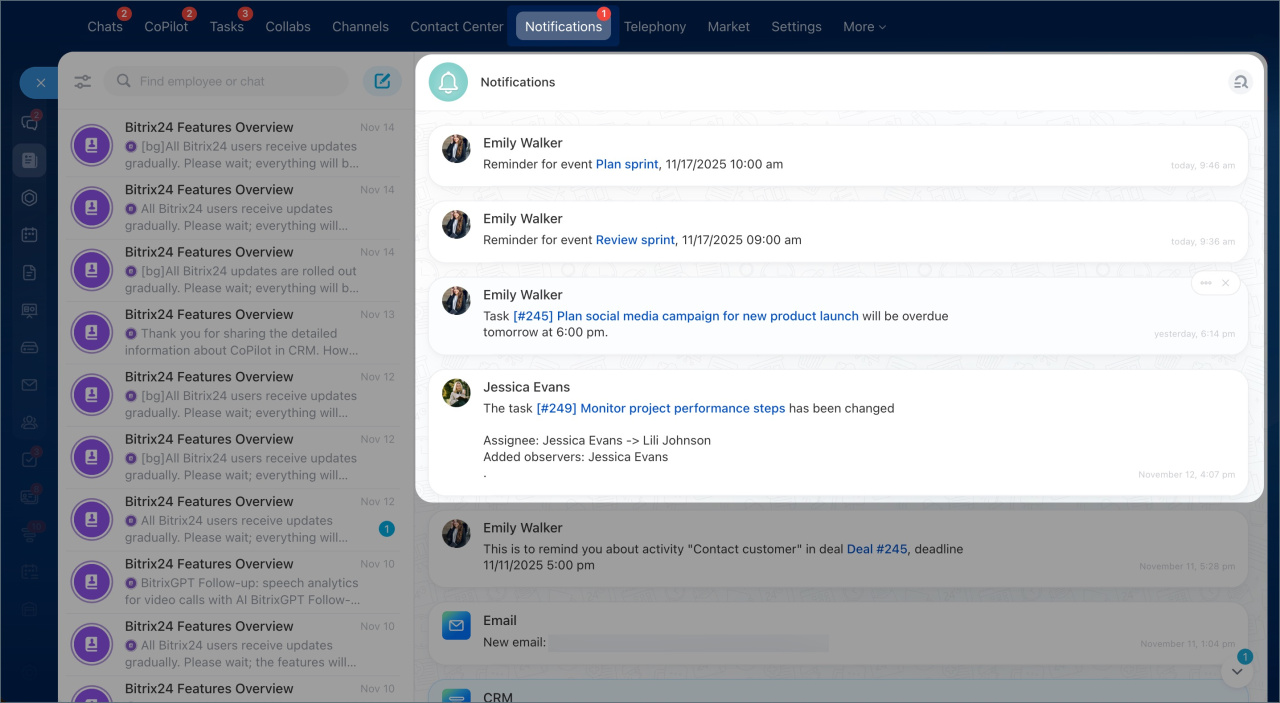
Task: Click the scroll-down chevron button with badge
Action: click(1237, 671)
